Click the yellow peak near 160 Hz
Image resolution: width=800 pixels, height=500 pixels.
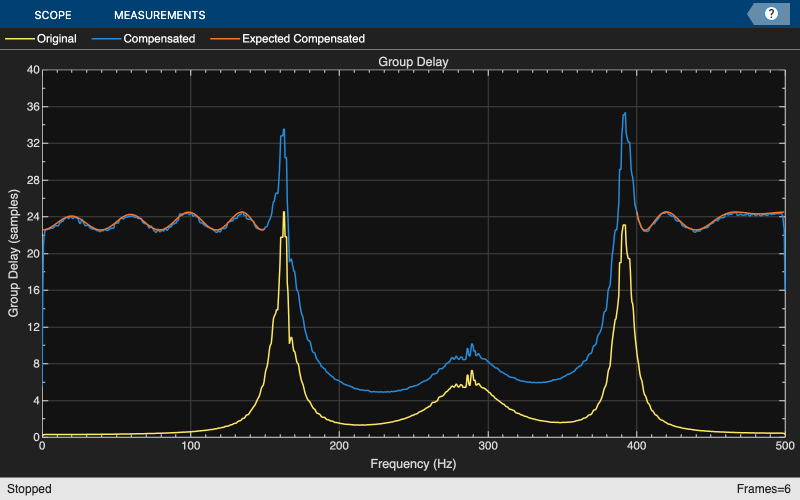tap(284, 213)
